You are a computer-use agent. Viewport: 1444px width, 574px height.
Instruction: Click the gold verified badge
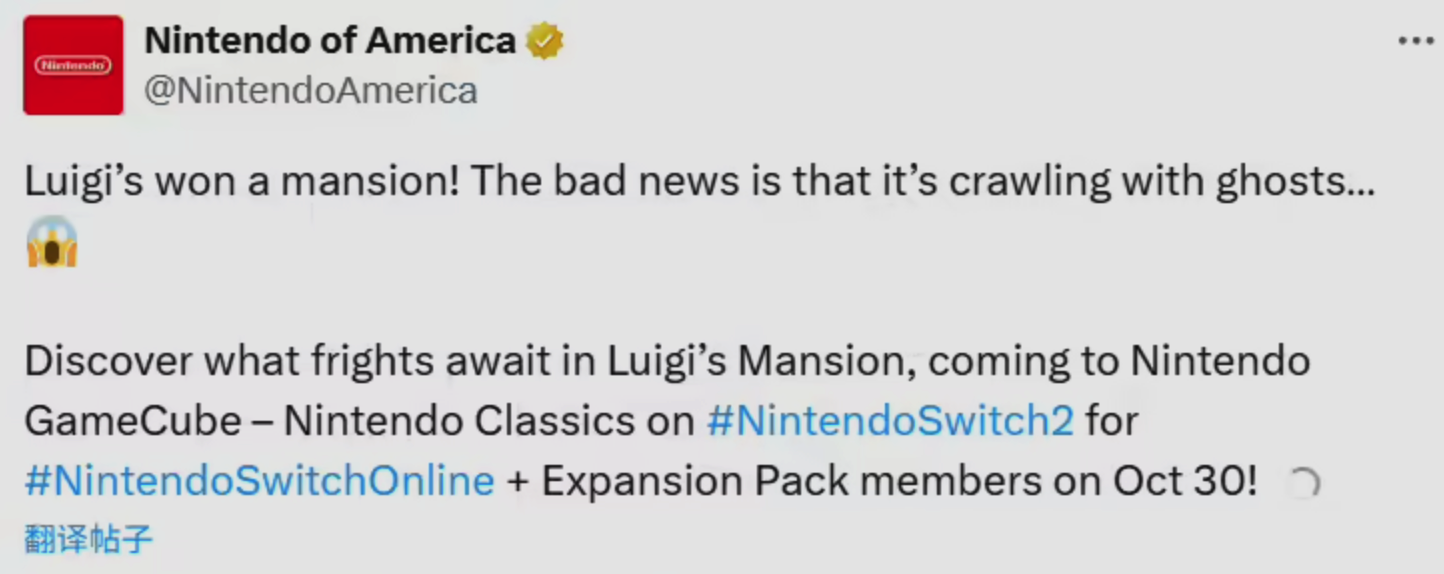(x=545, y=41)
